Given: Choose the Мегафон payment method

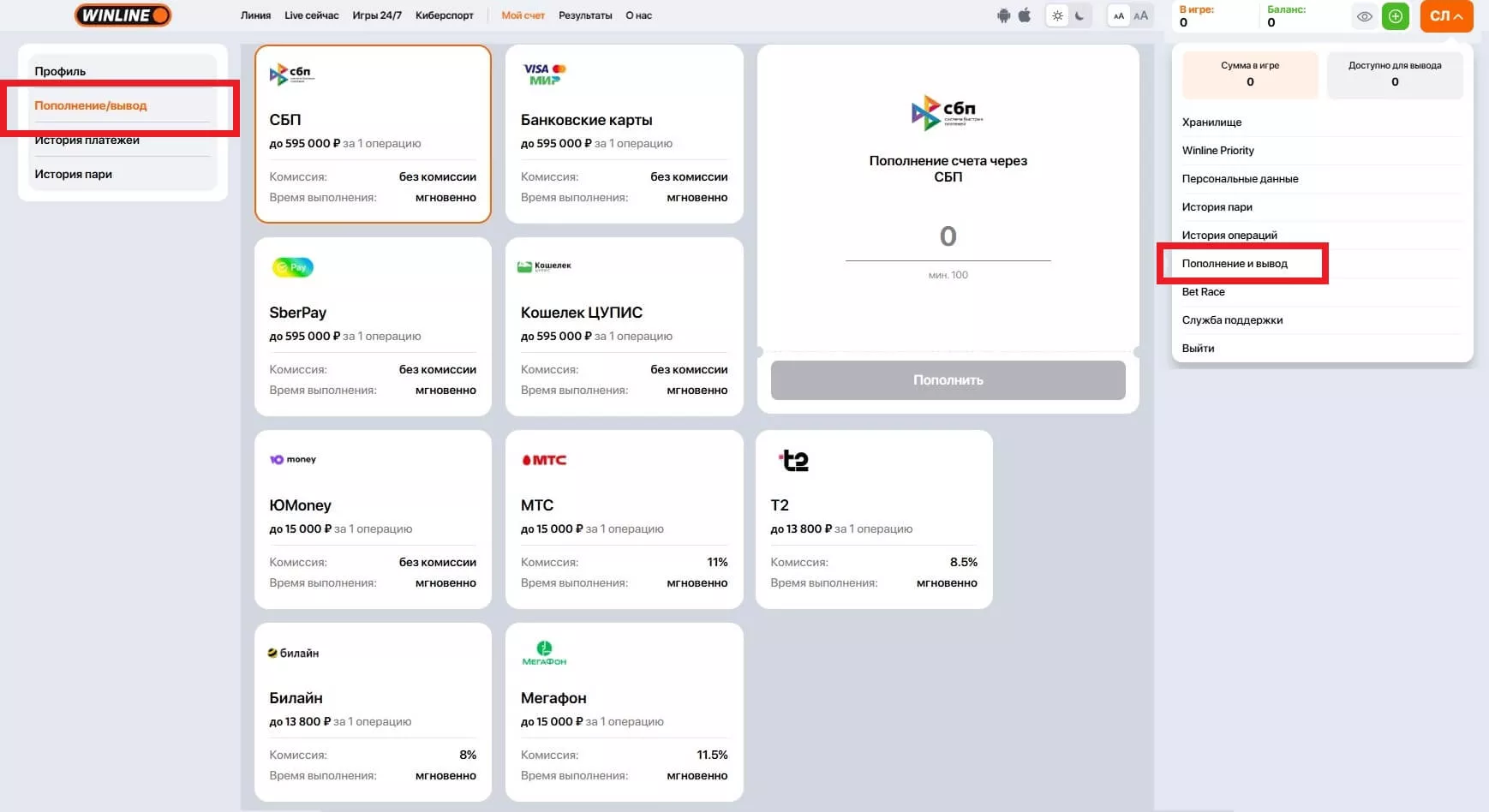Looking at the screenshot, I should click(624, 712).
